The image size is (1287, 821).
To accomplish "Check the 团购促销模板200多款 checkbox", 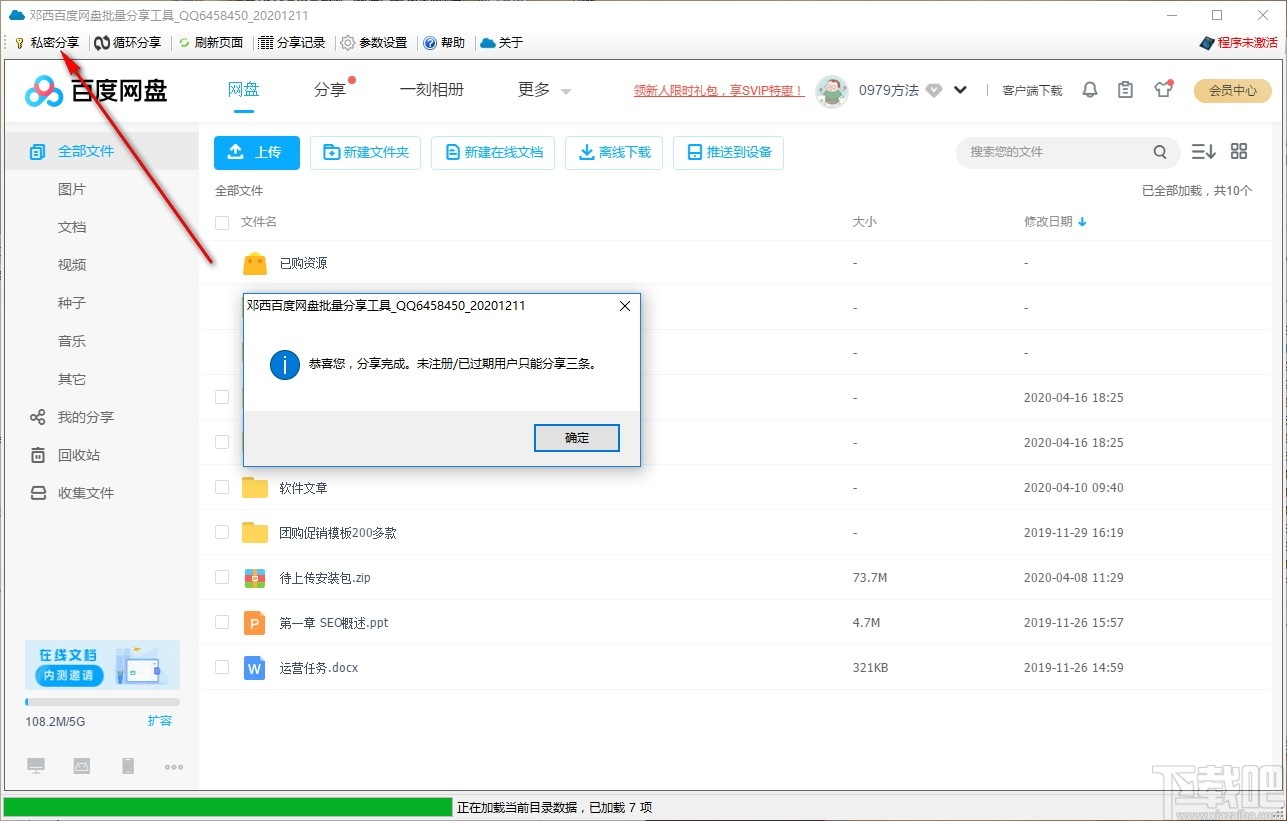I will [222, 532].
